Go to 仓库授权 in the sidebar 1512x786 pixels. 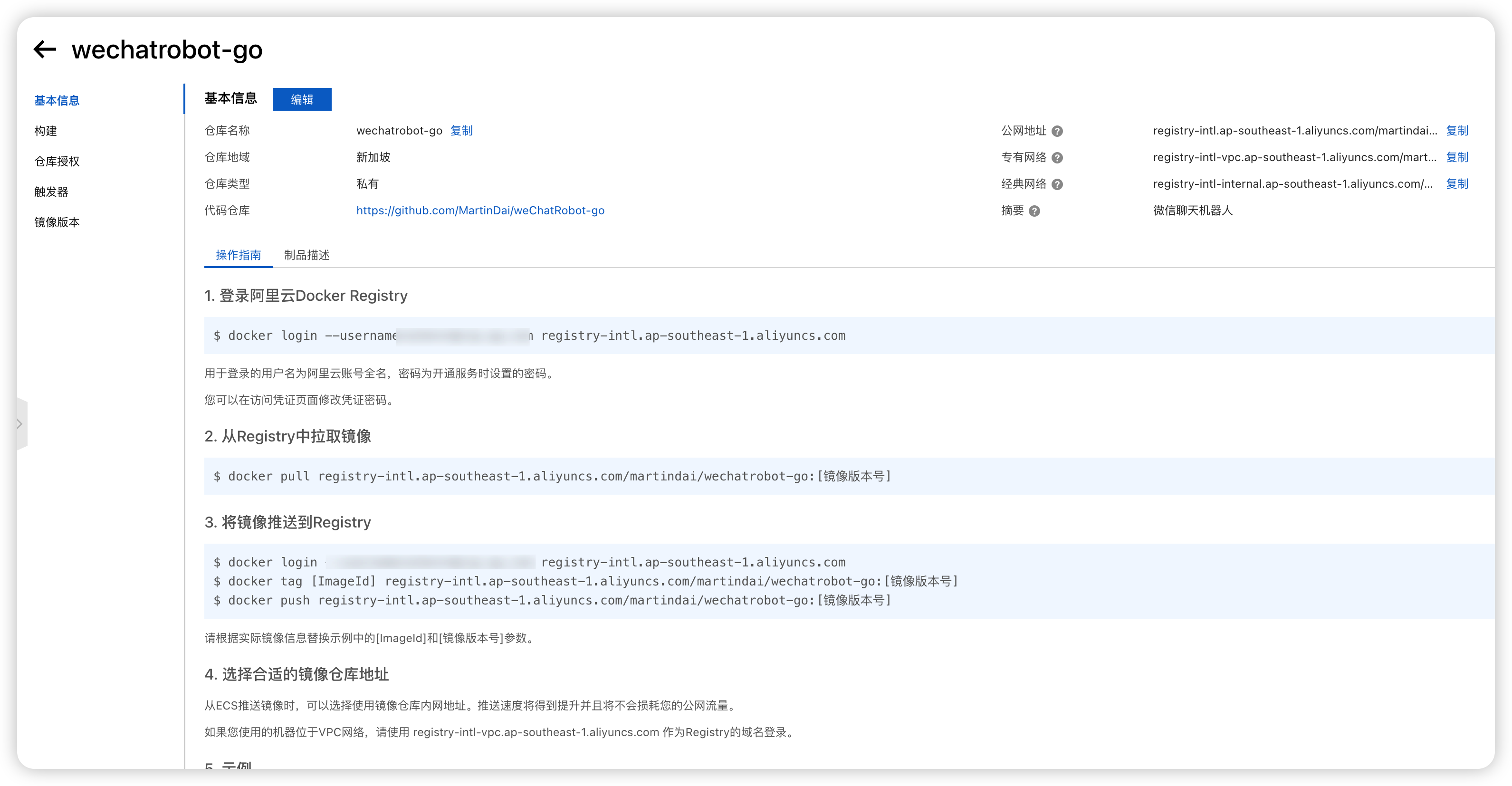[x=57, y=162]
